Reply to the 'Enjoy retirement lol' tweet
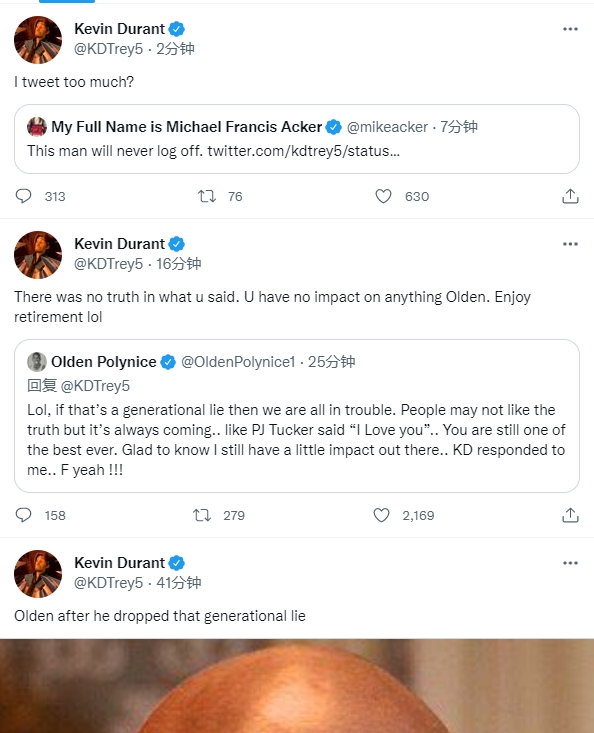594x733 pixels. pos(23,515)
